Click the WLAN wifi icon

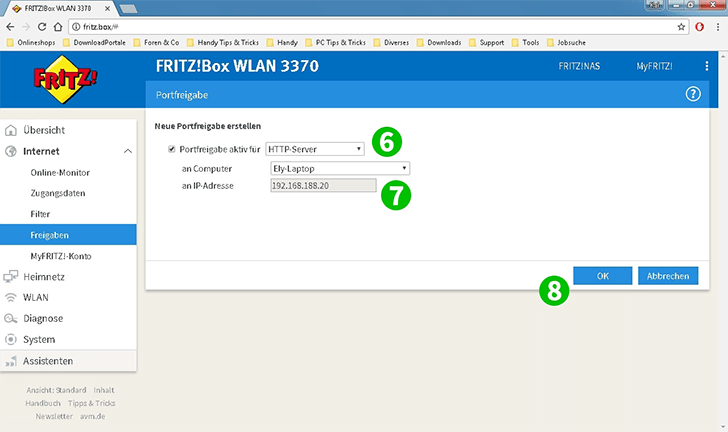11,298
